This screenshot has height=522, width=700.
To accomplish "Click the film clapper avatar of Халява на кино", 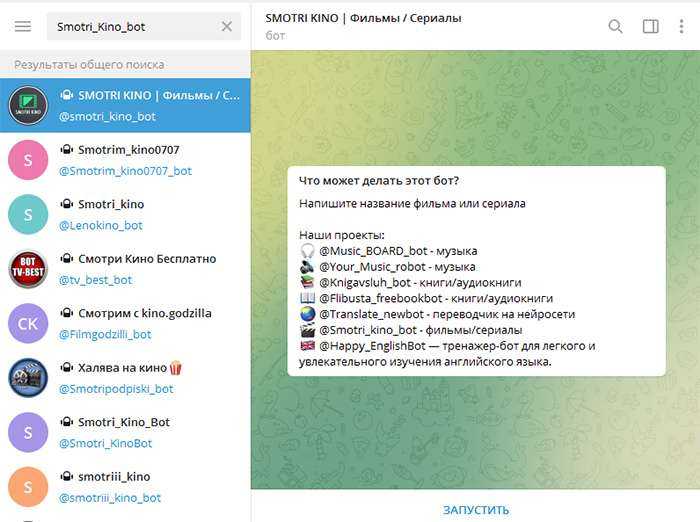I will [x=28, y=378].
